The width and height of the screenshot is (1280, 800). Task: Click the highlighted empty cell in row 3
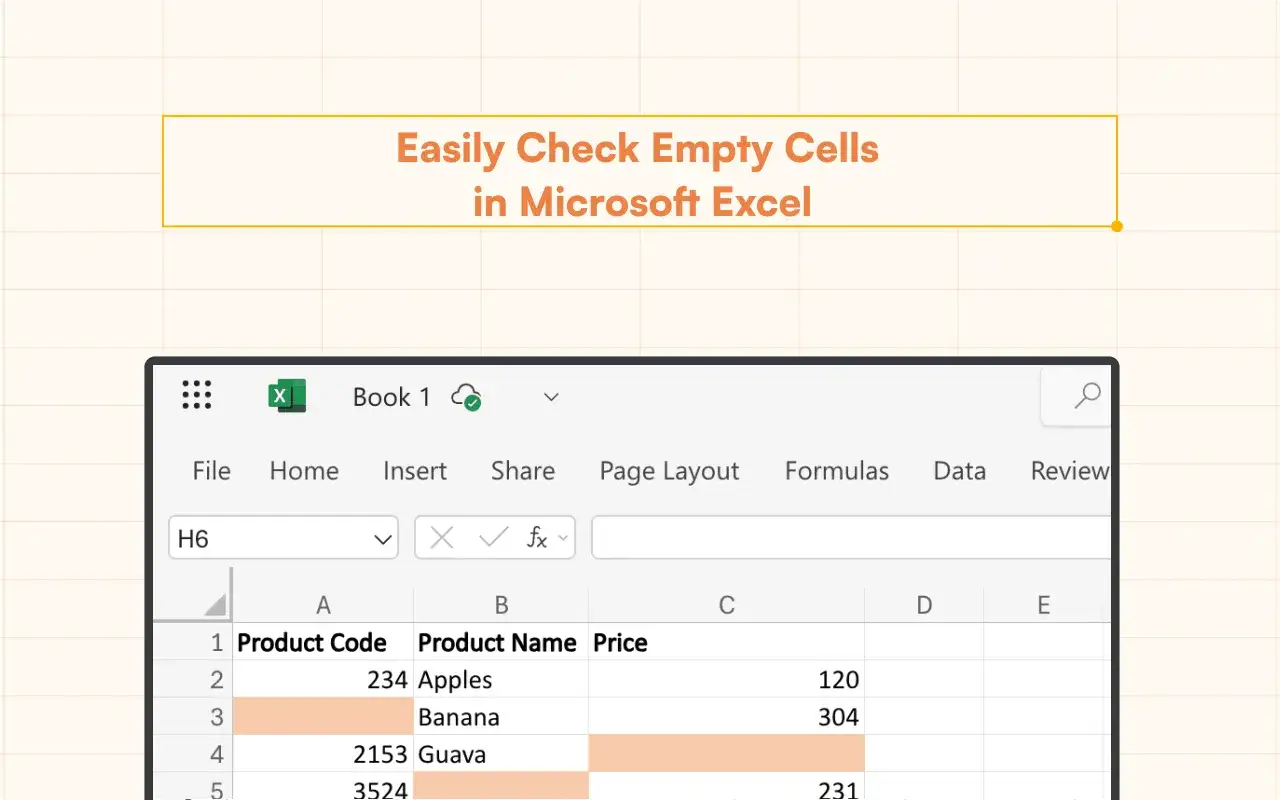click(323, 716)
